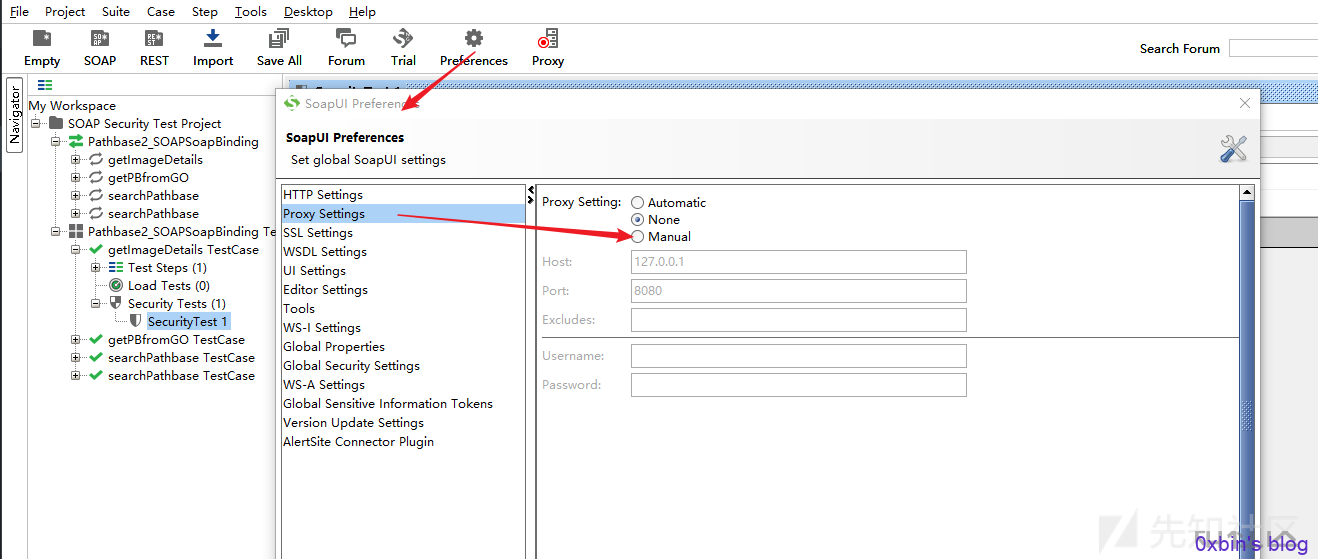1318x559 pixels.
Task: Click the Security Tests (1) shield icon
Action: (116, 303)
